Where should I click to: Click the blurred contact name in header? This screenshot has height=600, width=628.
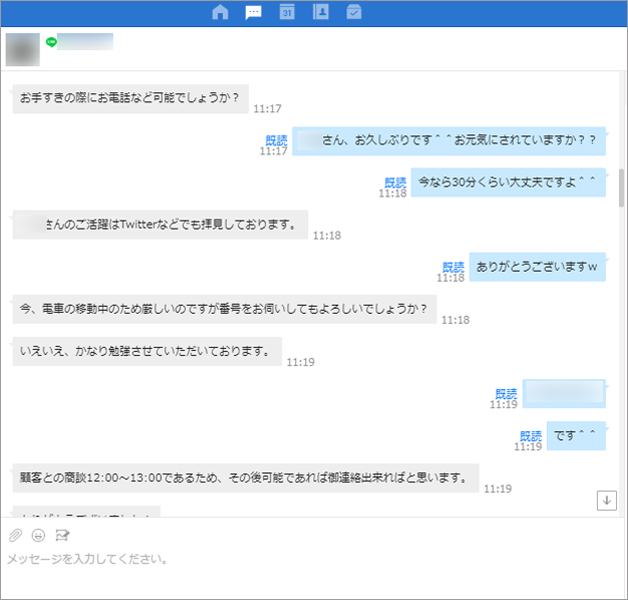(x=86, y=42)
